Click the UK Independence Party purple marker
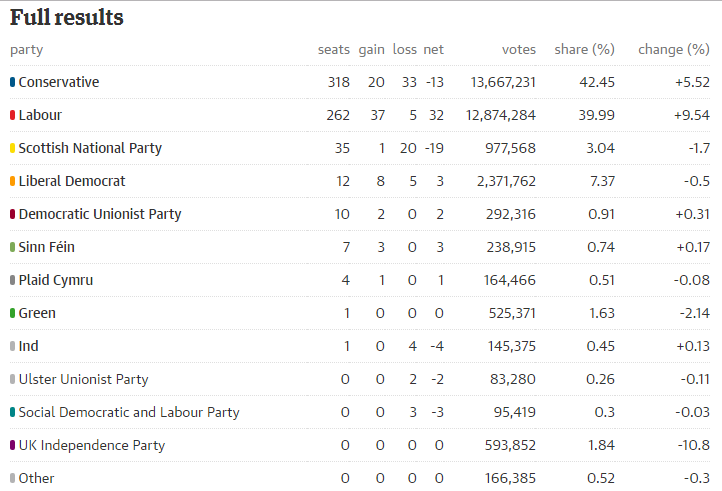722x491 pixels. tap(12, 445)
